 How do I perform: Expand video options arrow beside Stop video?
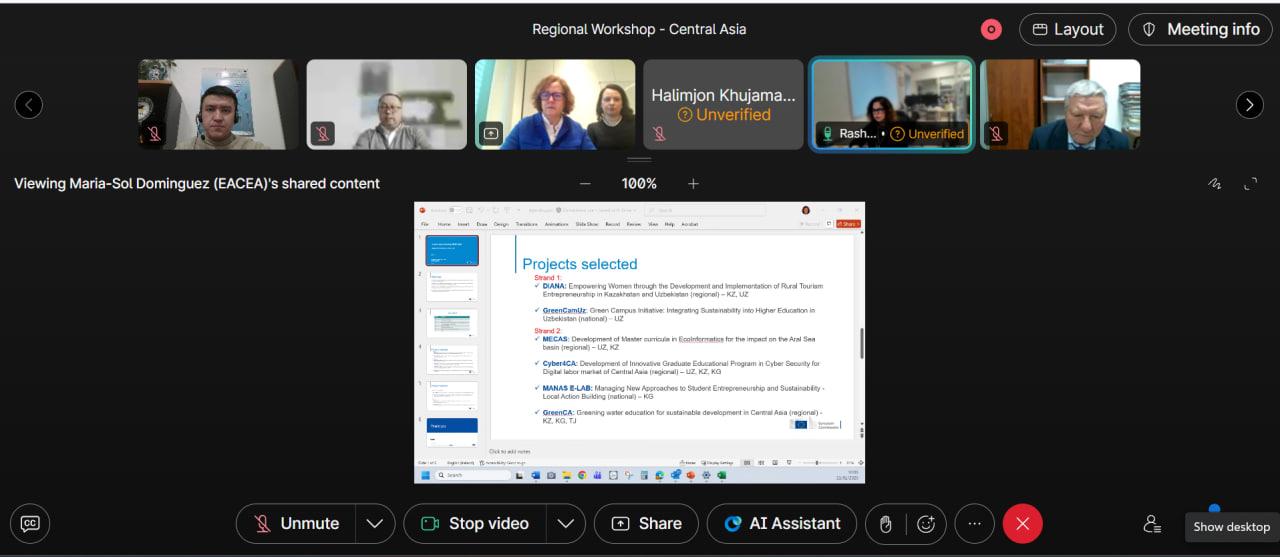tap(565, 523)
